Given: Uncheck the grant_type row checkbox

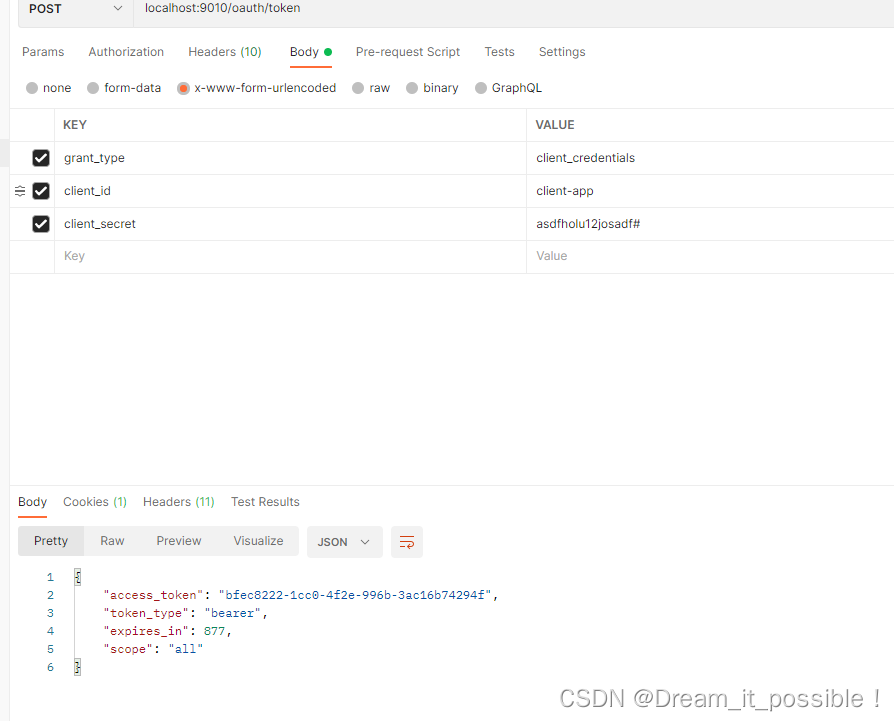Looking at the screenshot, I should click(41, 158).
